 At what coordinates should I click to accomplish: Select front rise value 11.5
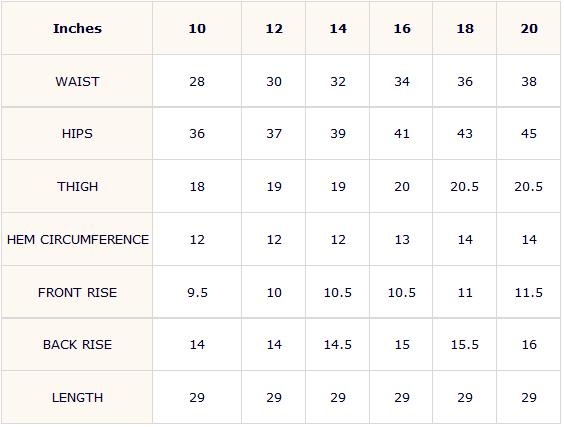click(529, 292)
